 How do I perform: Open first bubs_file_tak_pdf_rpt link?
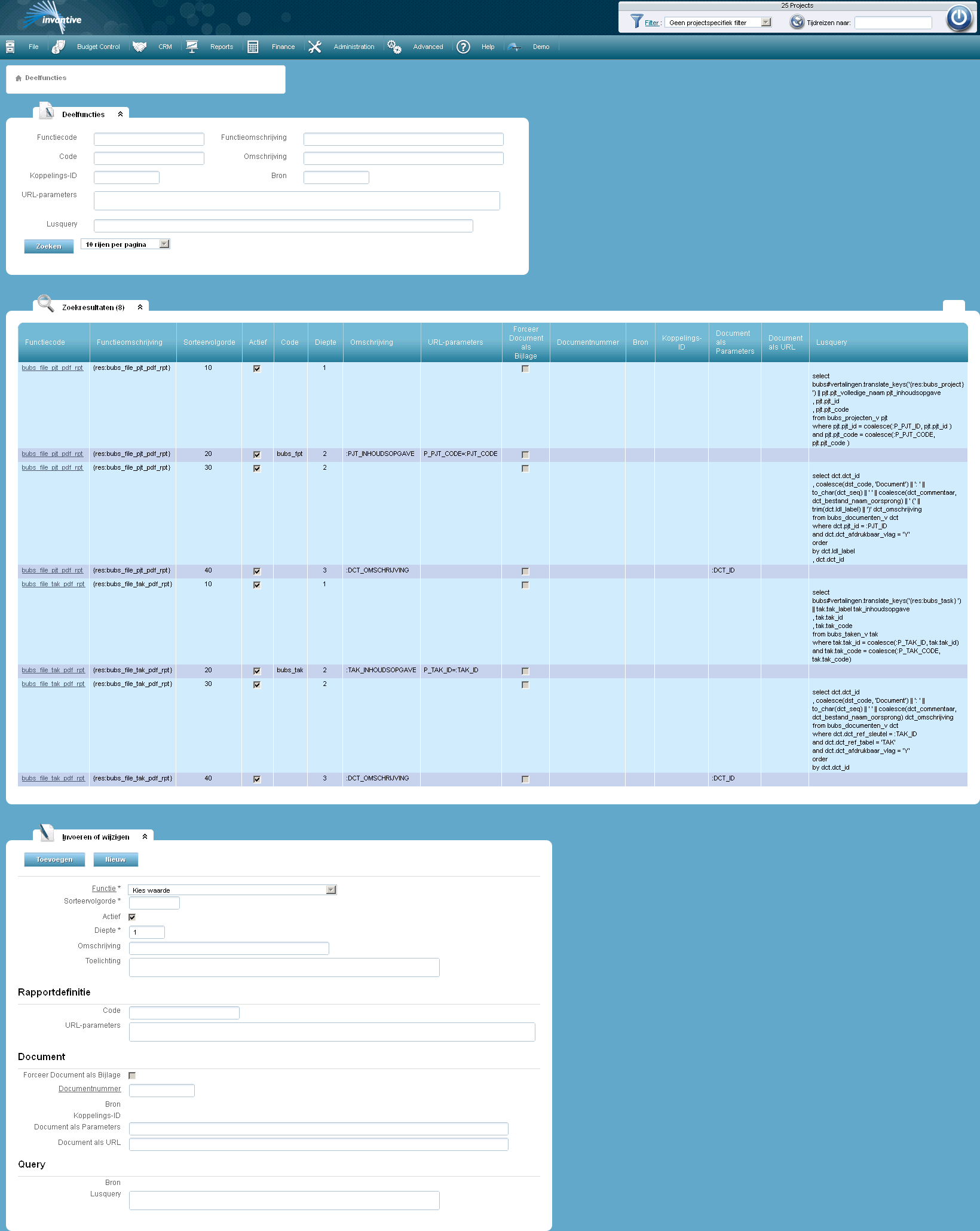coord(53,584)
